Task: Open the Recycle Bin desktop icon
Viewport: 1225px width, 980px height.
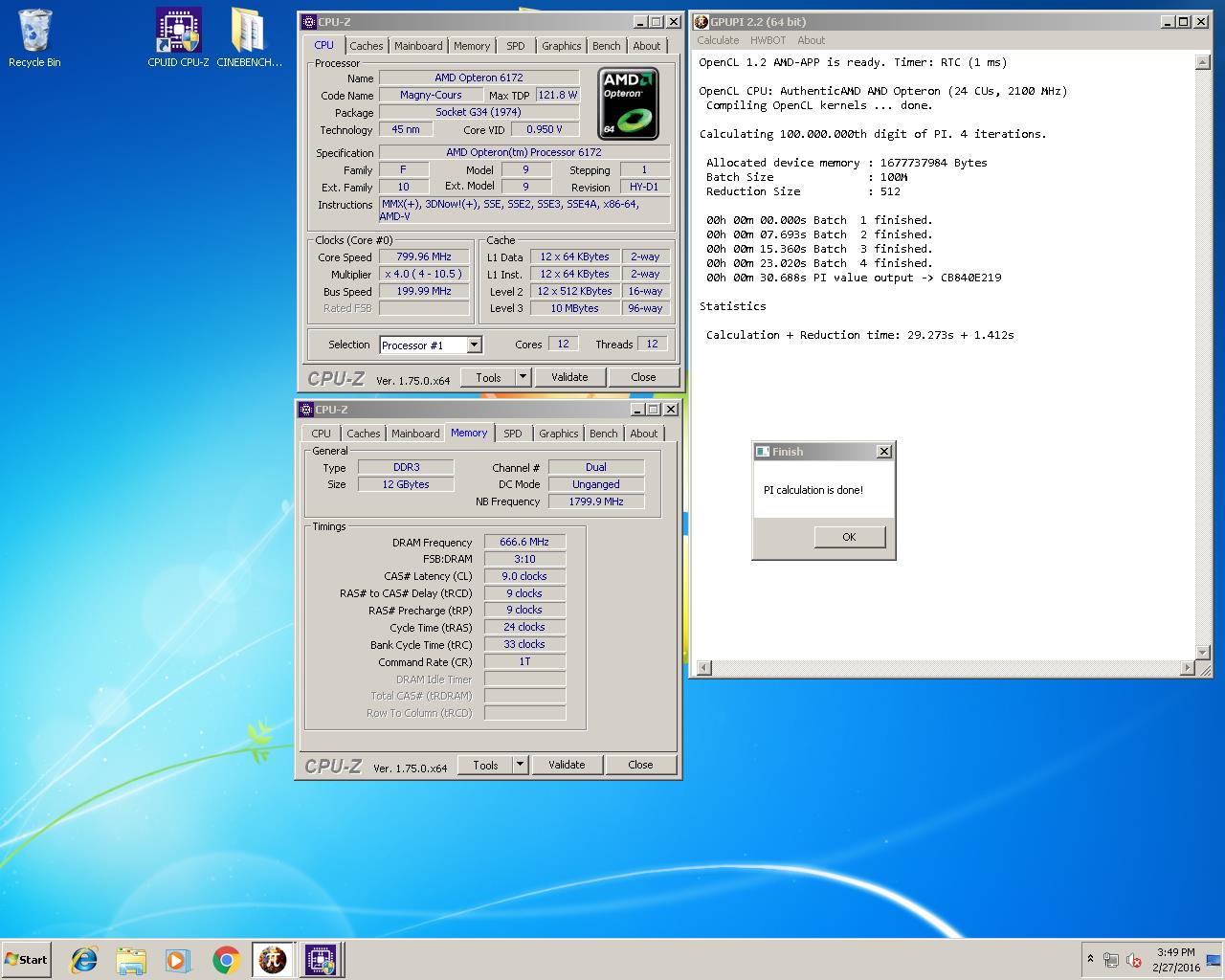Action: click(x=34, y=38)
